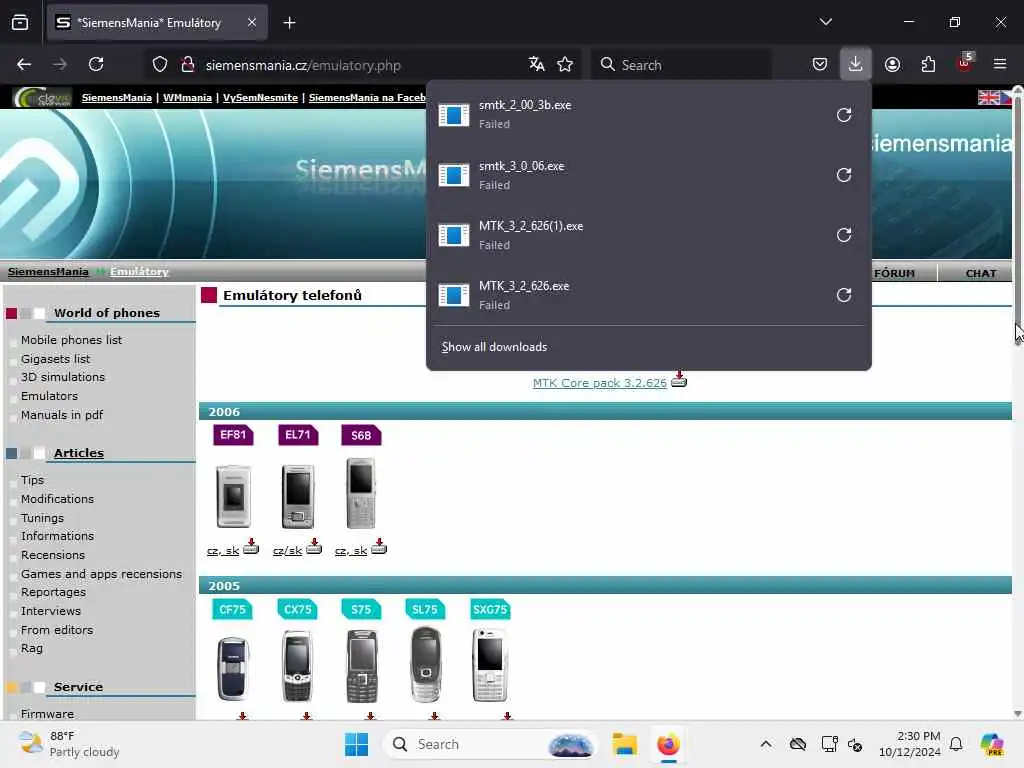This screenshot has width=1024, height=768.
Task: Click the S68 phone label
Action: pos(361,436)
